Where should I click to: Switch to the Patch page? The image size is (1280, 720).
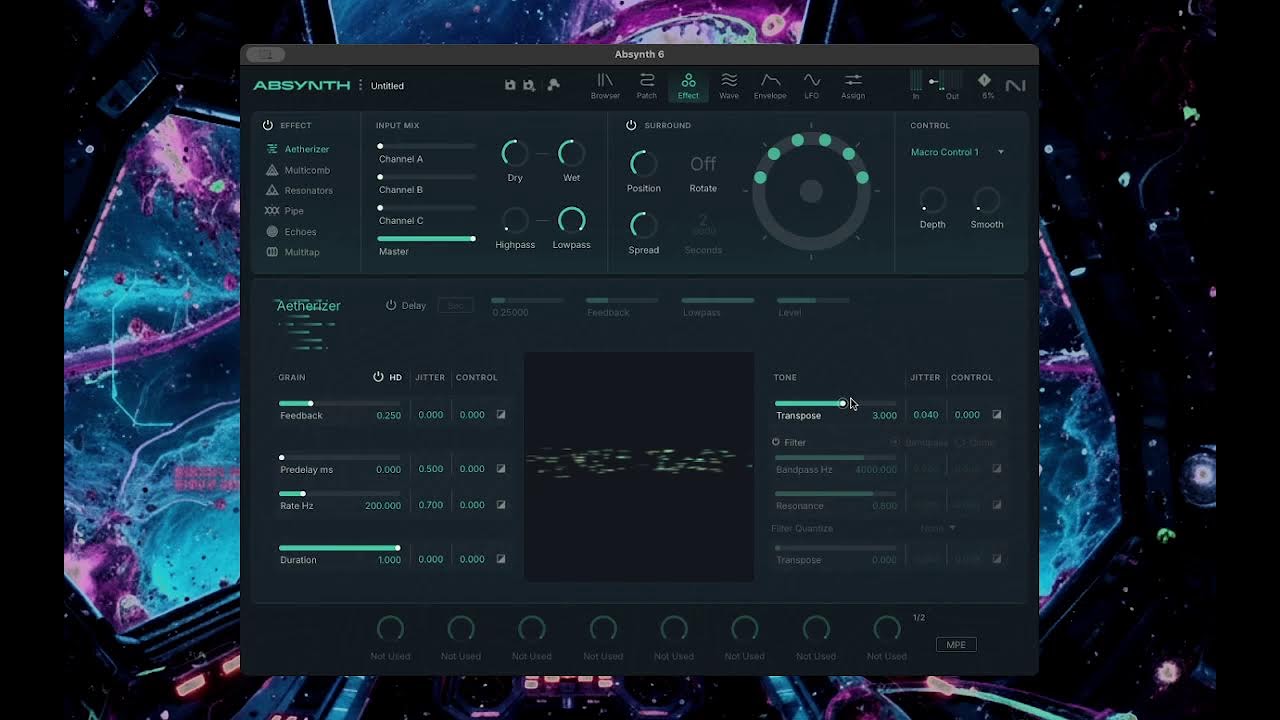tap(647, 86)
